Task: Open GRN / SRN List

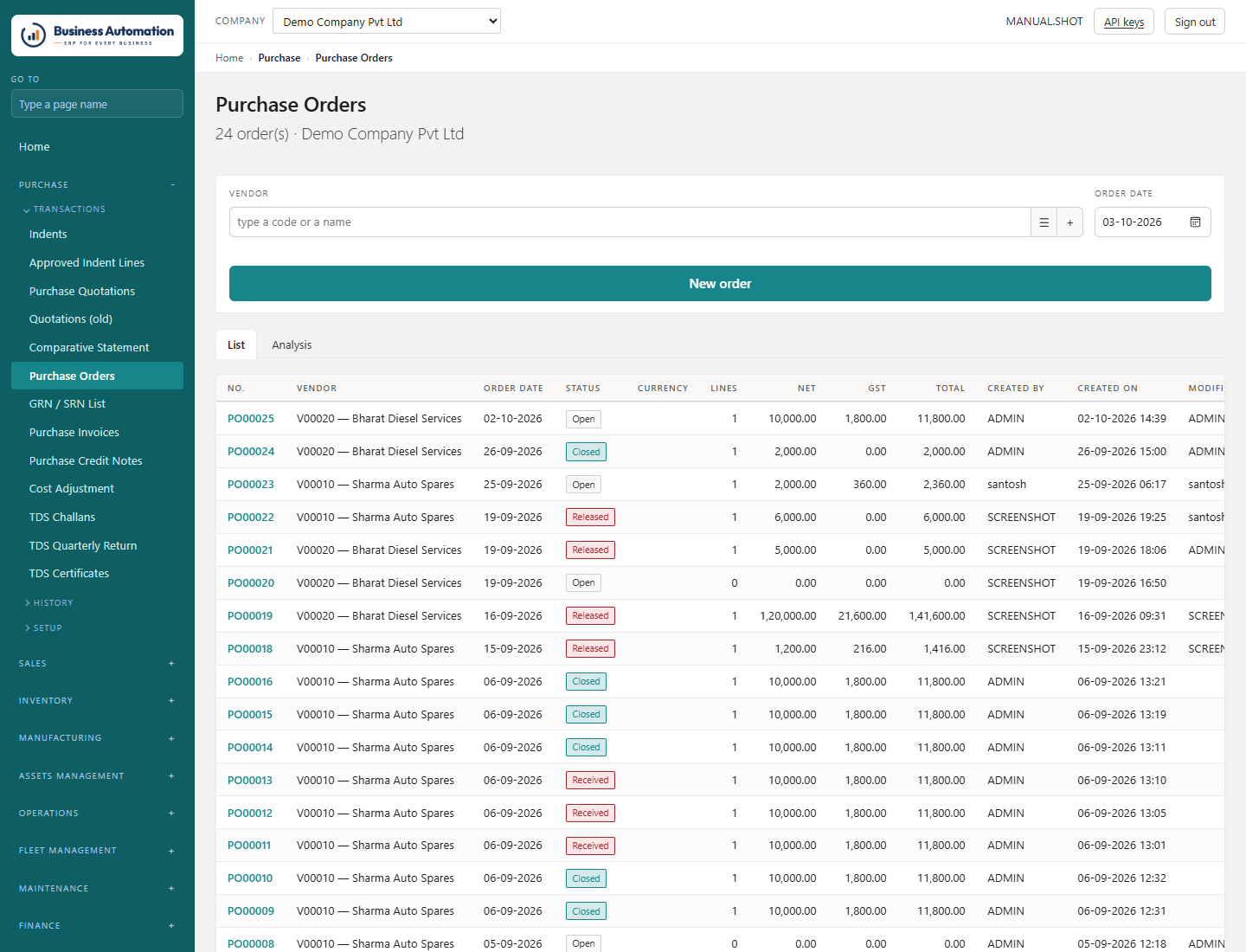Action: pos(97,404)
